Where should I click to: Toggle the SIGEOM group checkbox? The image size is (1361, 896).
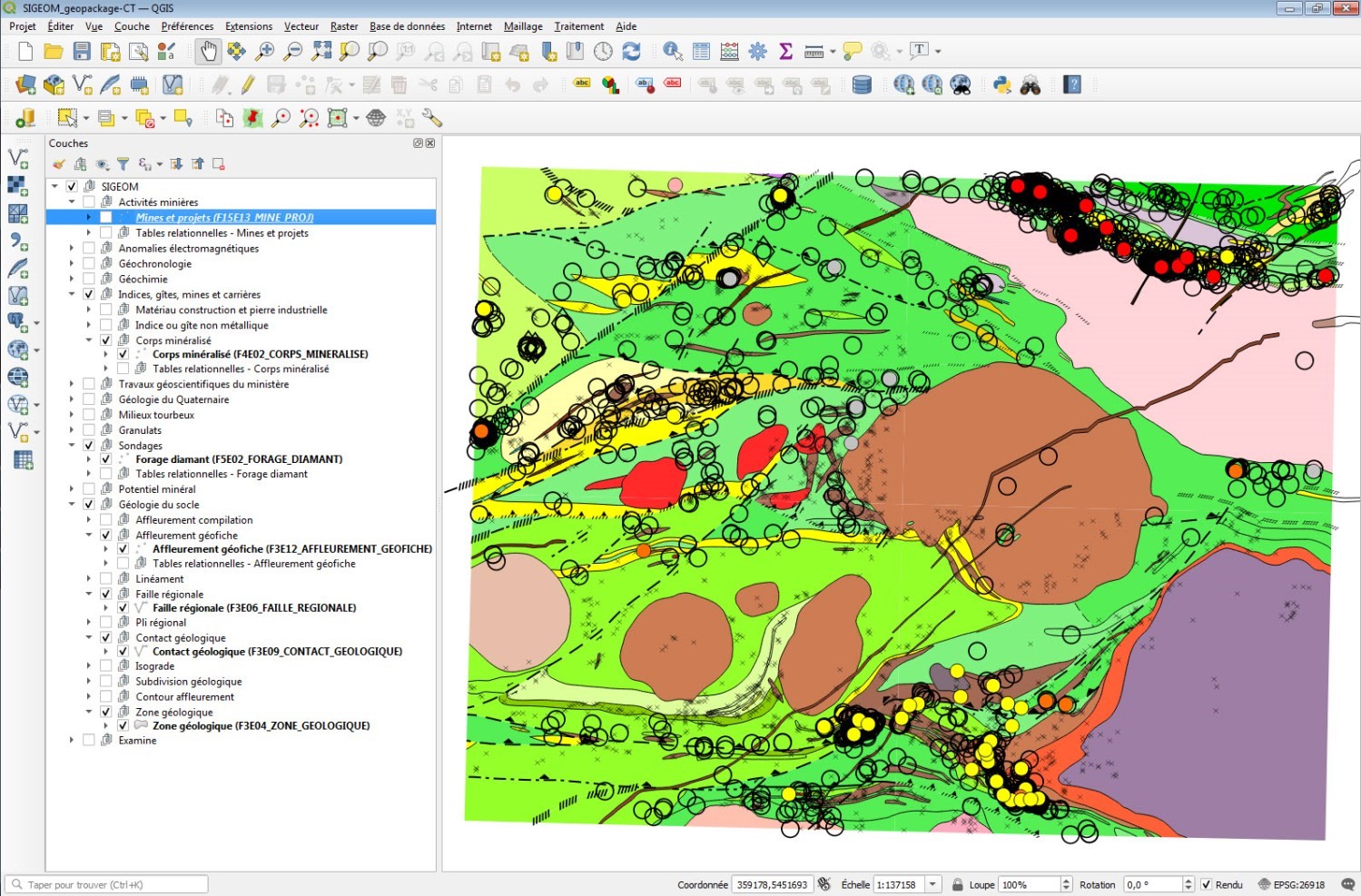tap(72, 186)
